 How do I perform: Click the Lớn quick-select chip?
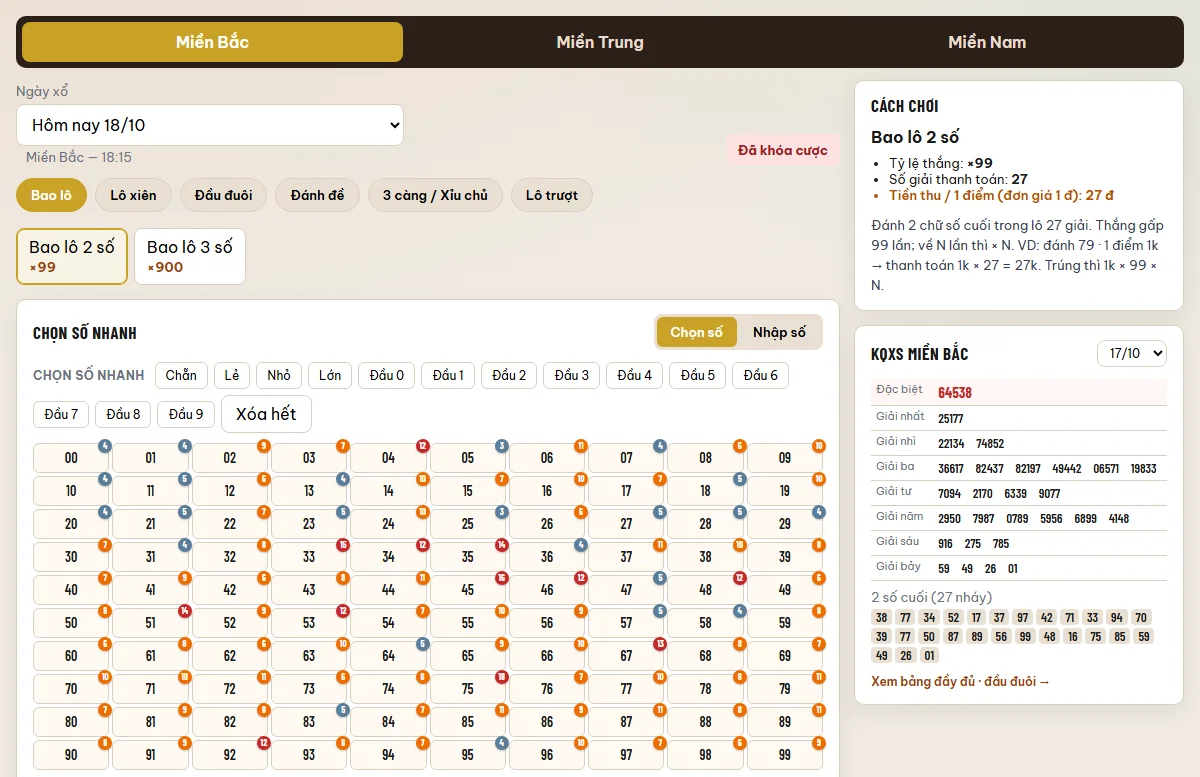tap(330, 375)
